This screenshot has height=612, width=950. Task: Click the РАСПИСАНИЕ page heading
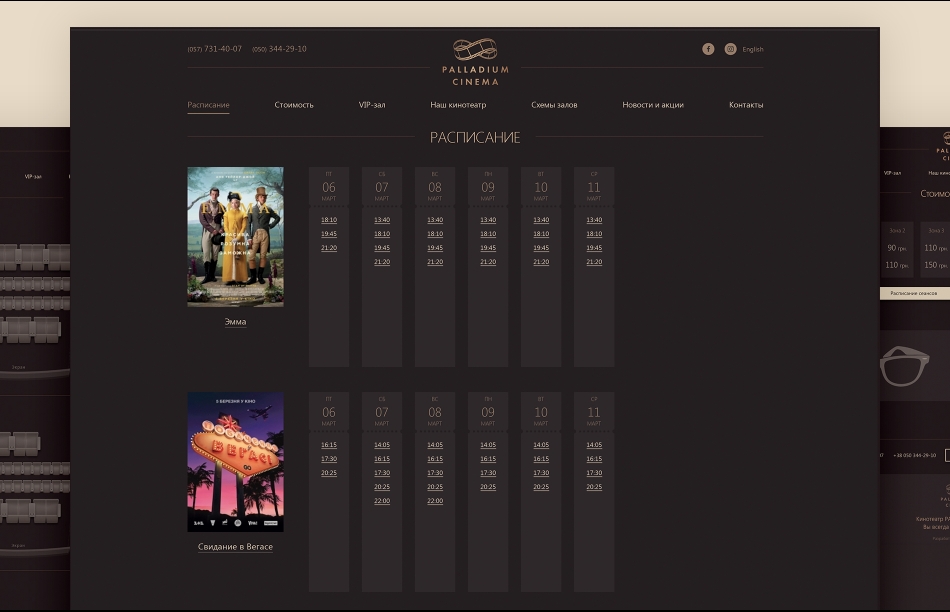tap(475, 138)
